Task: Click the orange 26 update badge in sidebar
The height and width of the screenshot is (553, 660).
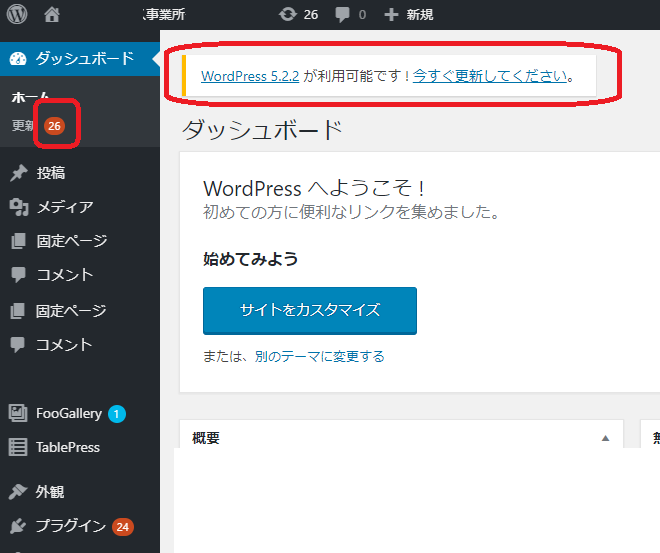Action: click(x=54, y=126)
